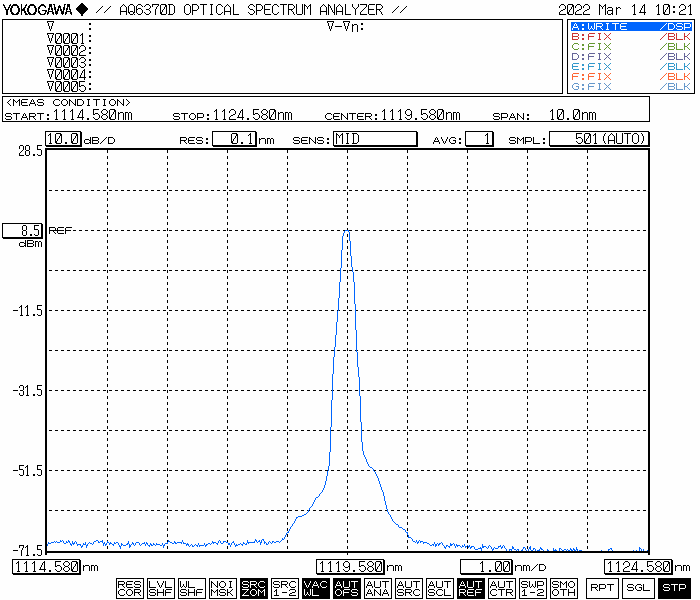Viewport: 700px width, 600px height.
Task: Select the orange trace F:FIX entry
Action: click(x=630, y=77)
